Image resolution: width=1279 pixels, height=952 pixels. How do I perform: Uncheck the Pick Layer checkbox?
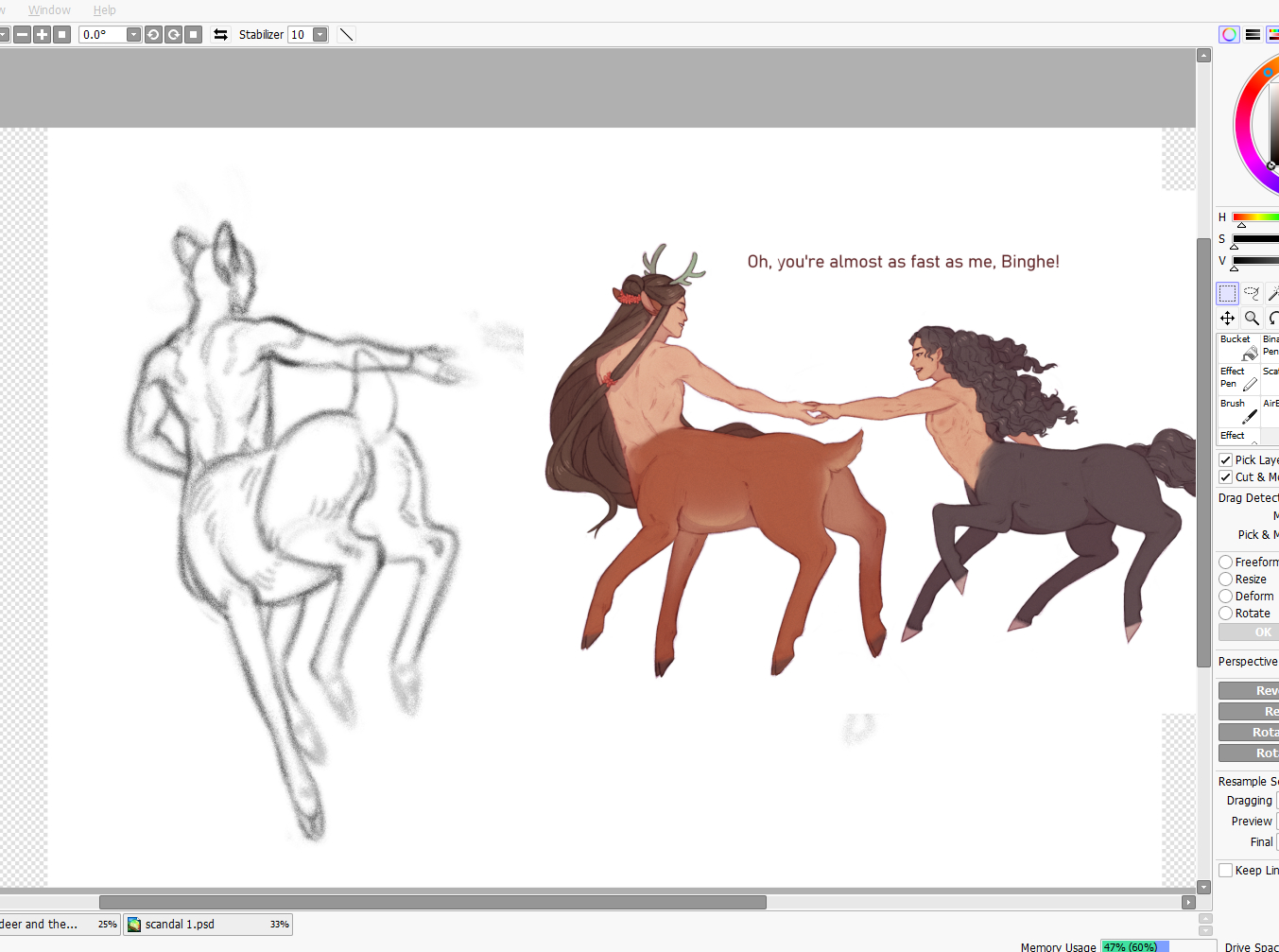coord(1226,460)
